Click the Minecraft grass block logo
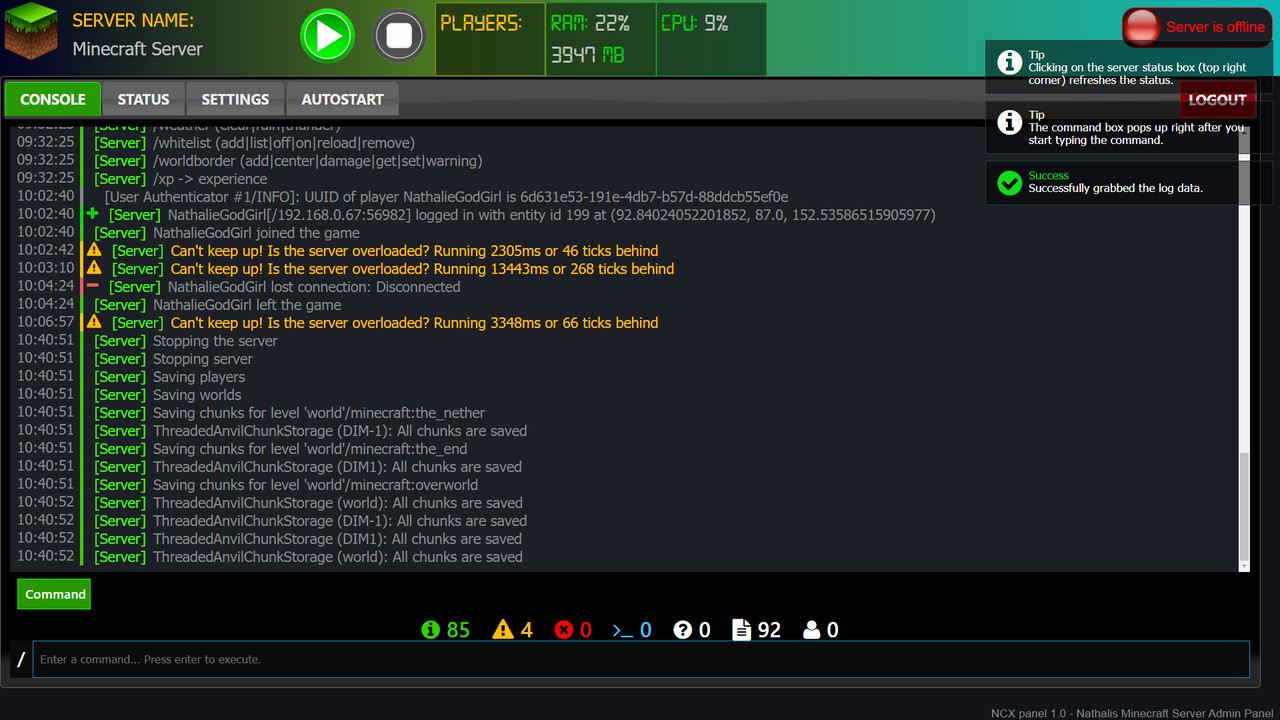The height and width of the screenshot is (720, 1280). click(x=30, y=30)
